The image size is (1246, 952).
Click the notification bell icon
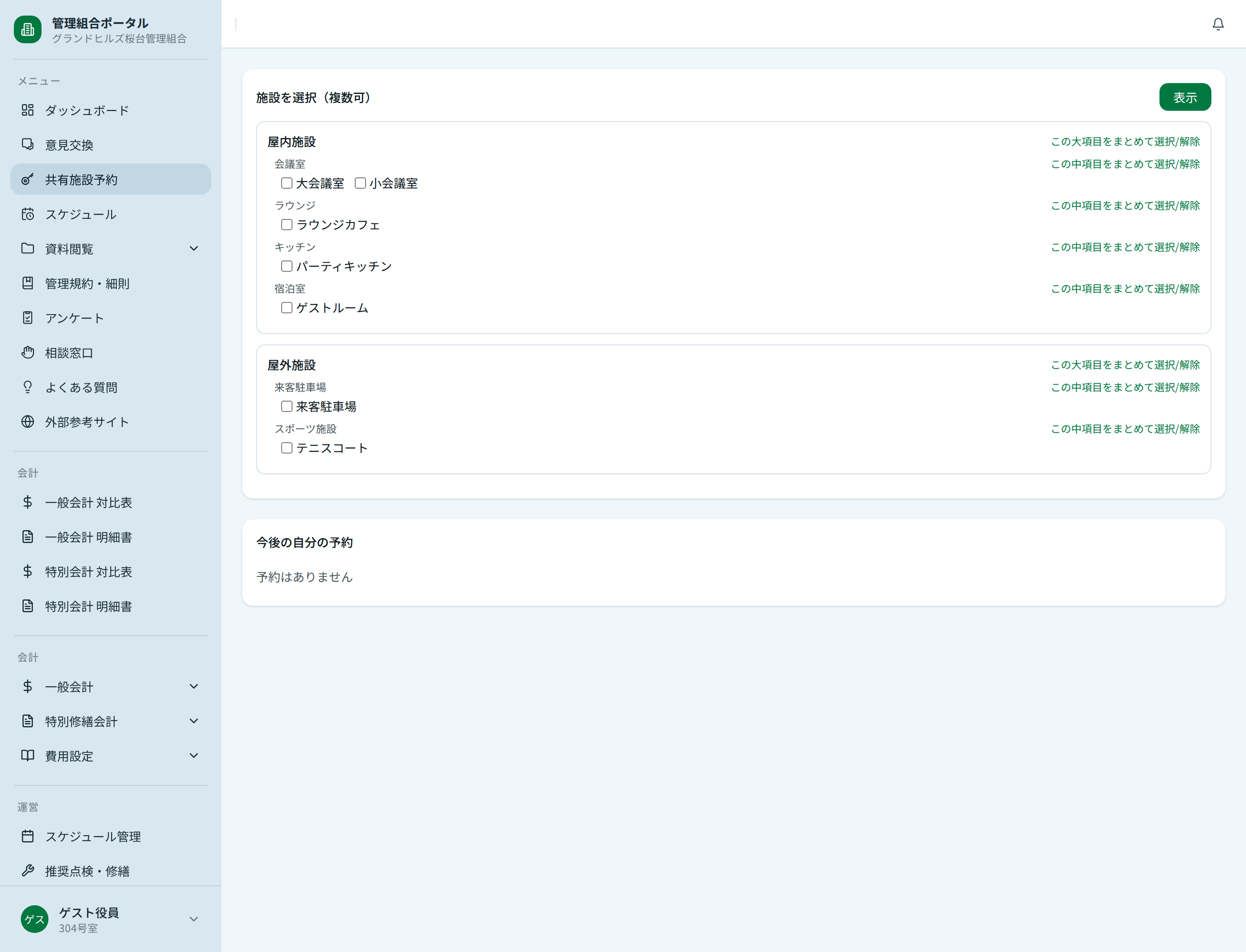pyautogui.click(x=1218, y=24)
